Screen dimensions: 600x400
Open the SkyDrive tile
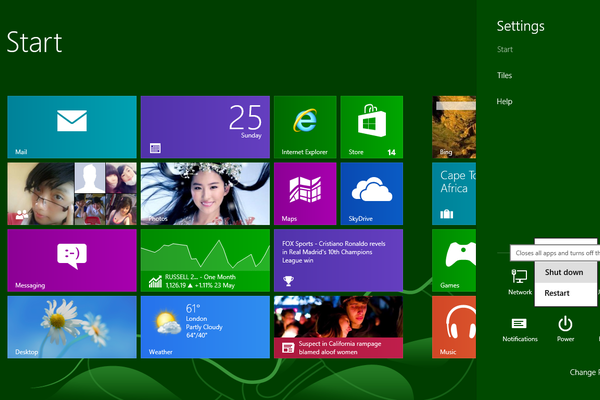pos(372,194)
